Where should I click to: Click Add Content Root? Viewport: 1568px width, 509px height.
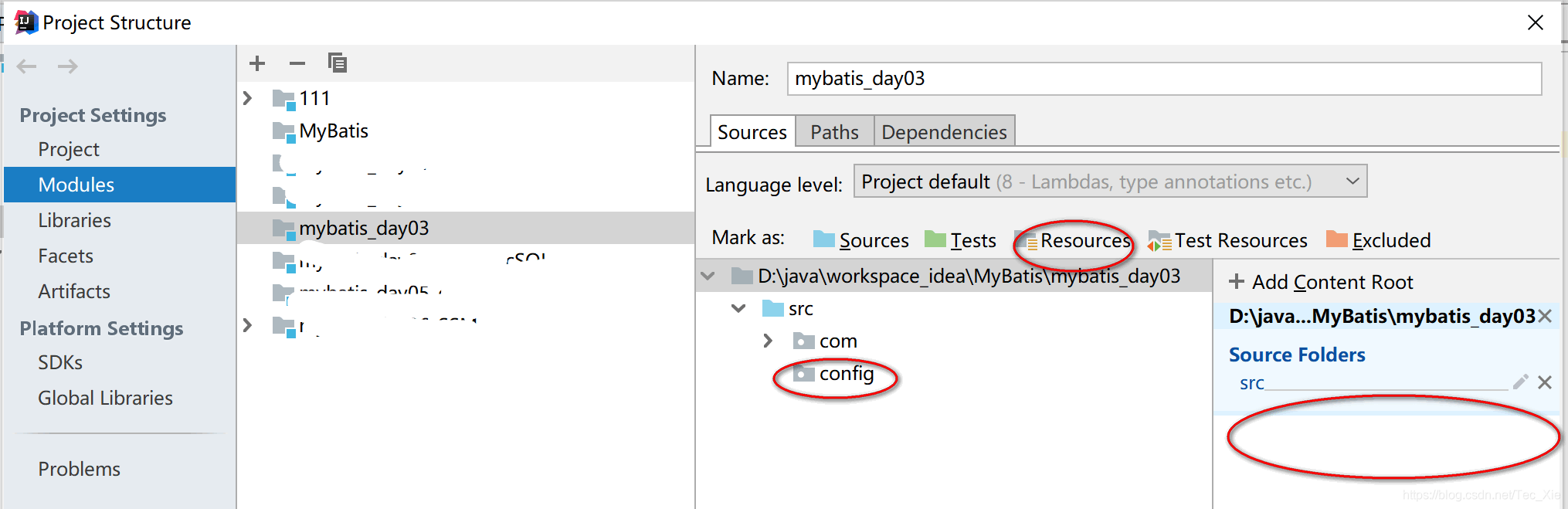1323,281
